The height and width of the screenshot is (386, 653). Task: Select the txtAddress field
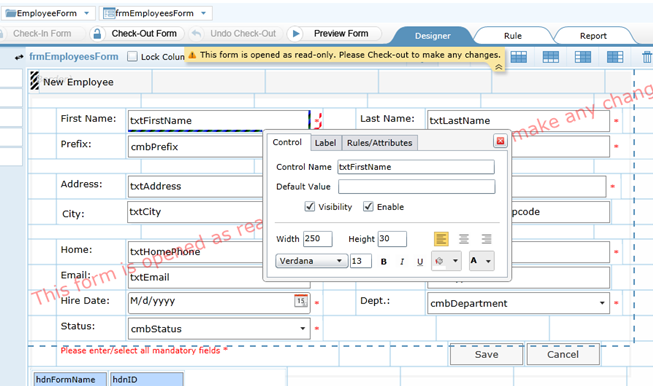point(196,186)
